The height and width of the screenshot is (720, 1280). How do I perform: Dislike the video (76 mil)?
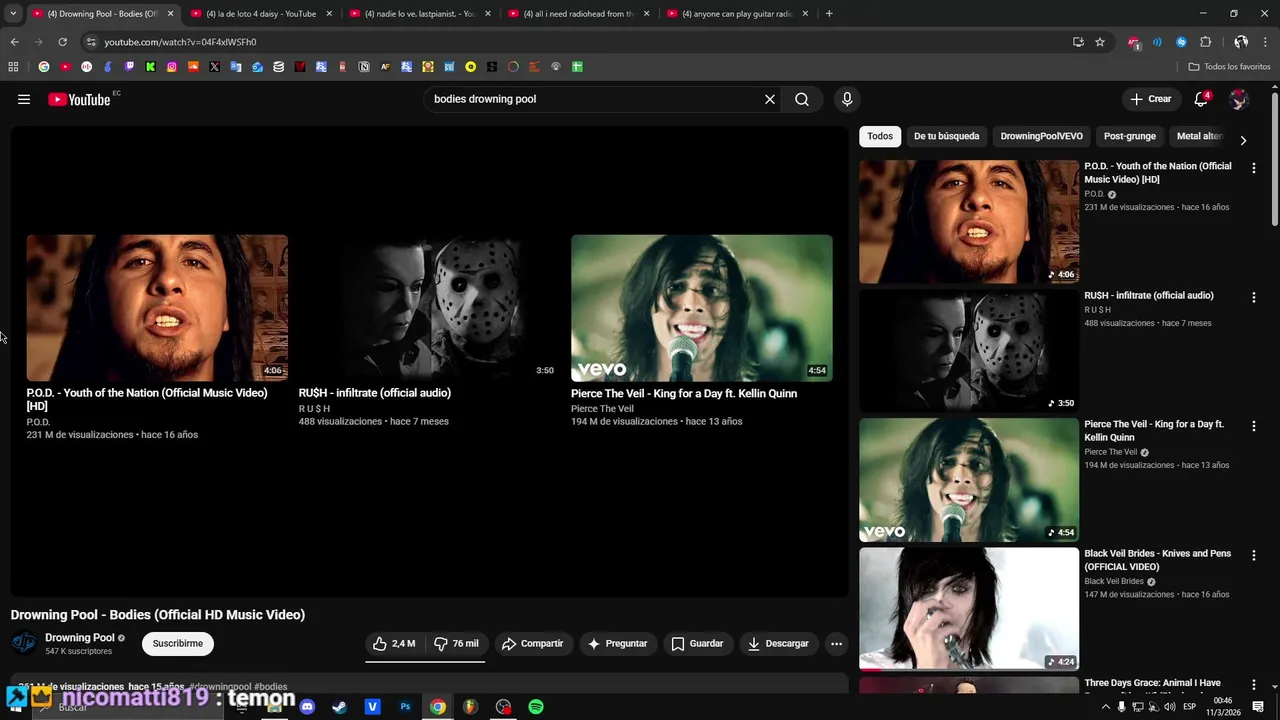[456, 644]
